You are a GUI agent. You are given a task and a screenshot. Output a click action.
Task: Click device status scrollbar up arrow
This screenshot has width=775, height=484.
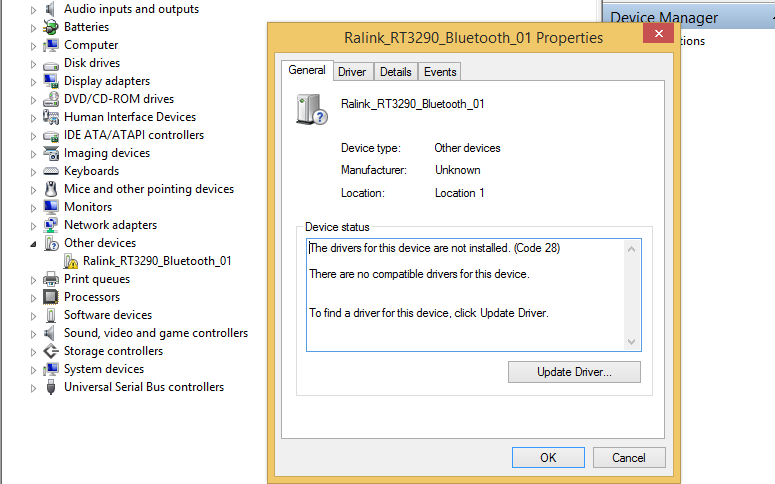click(x=631, y=249)
